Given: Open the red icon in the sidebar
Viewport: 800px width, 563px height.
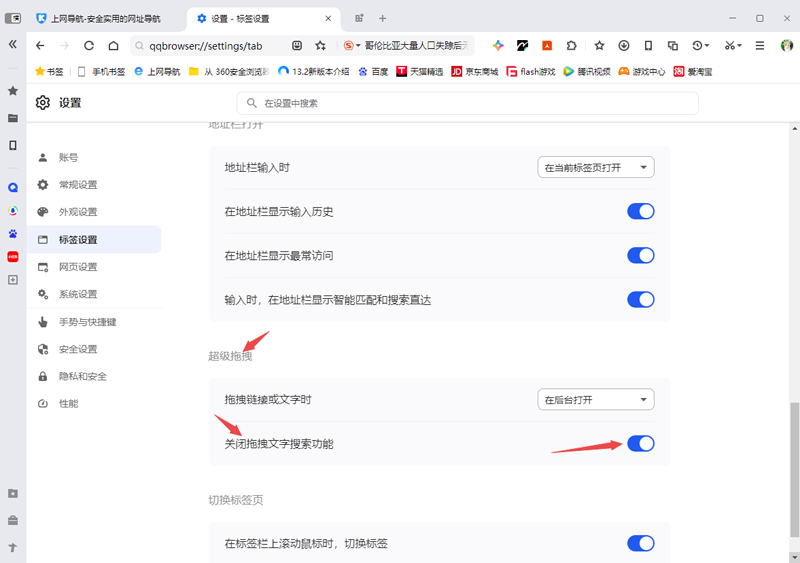Looking at the screenshot, I should [13, 257].
